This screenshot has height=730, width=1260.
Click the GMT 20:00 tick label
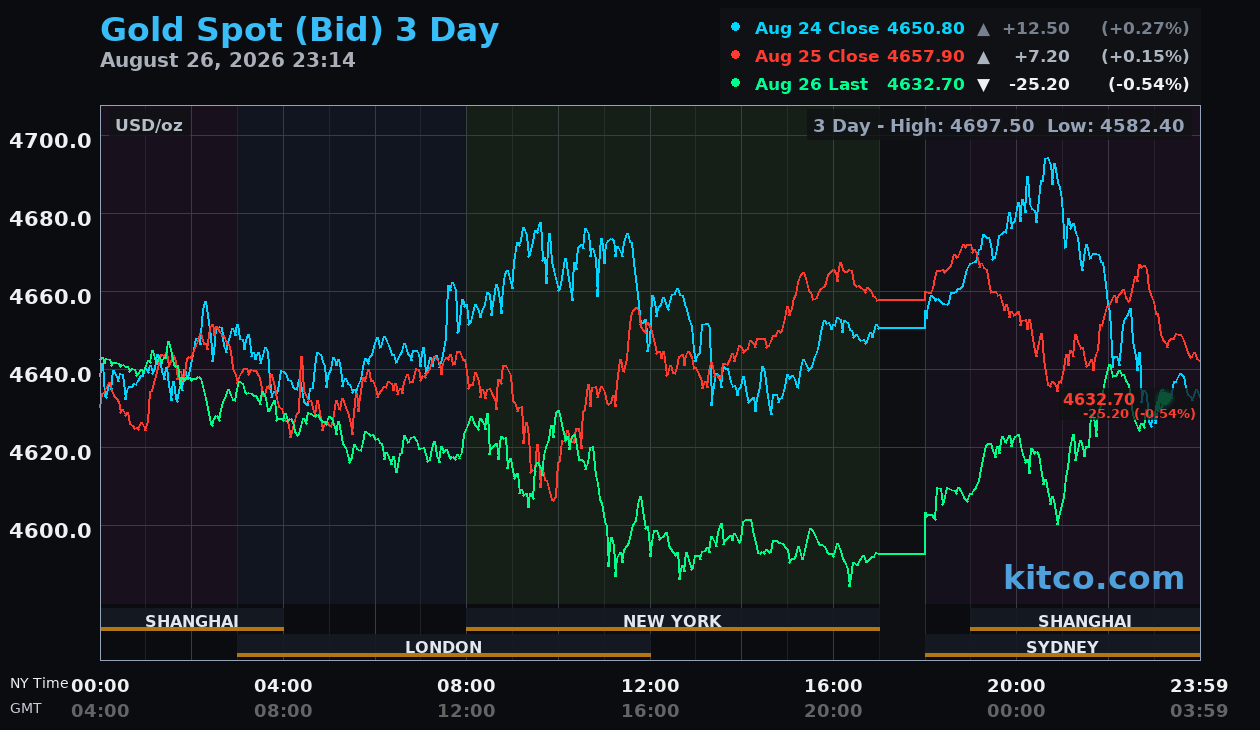click(x=833, y=711)
